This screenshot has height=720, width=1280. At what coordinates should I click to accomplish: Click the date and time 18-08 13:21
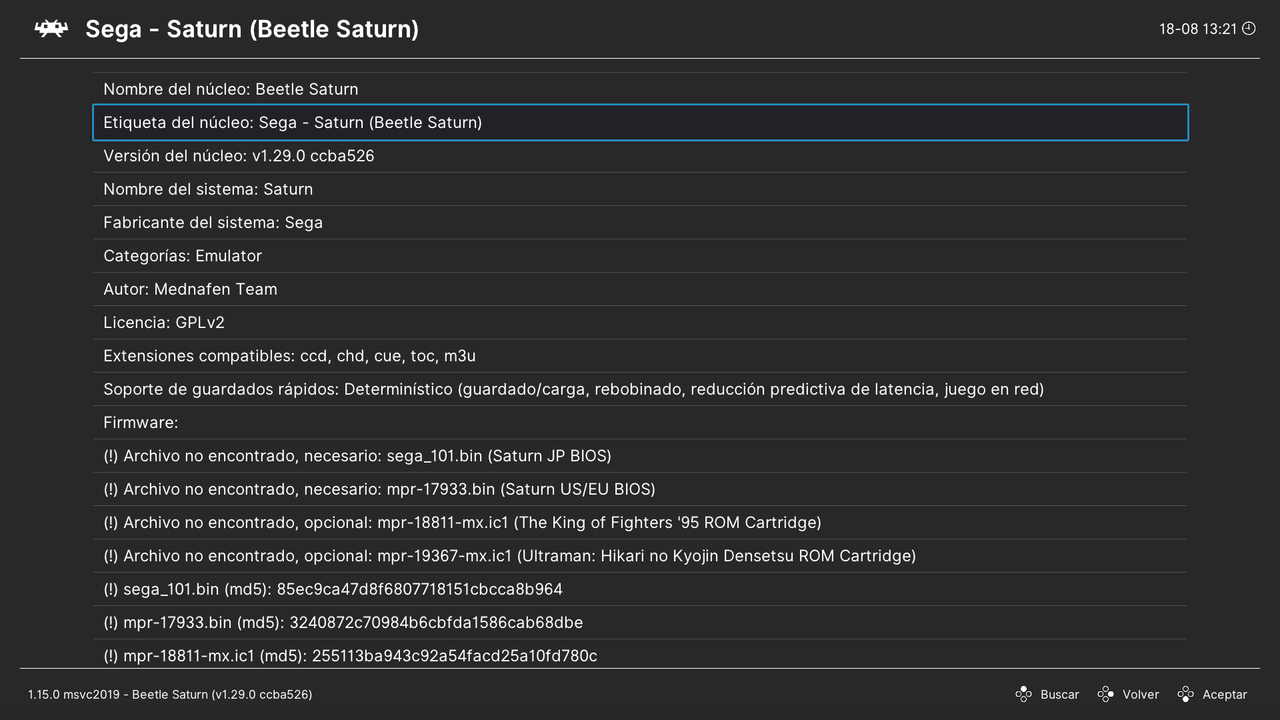1198,29
